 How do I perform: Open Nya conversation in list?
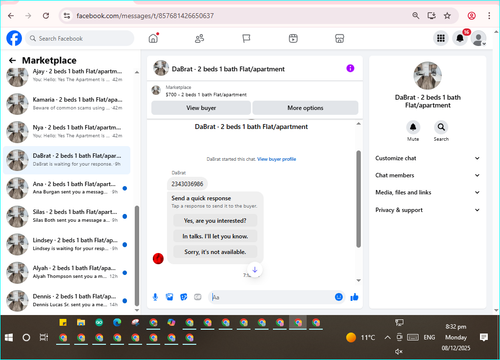[x=67, y=131]
